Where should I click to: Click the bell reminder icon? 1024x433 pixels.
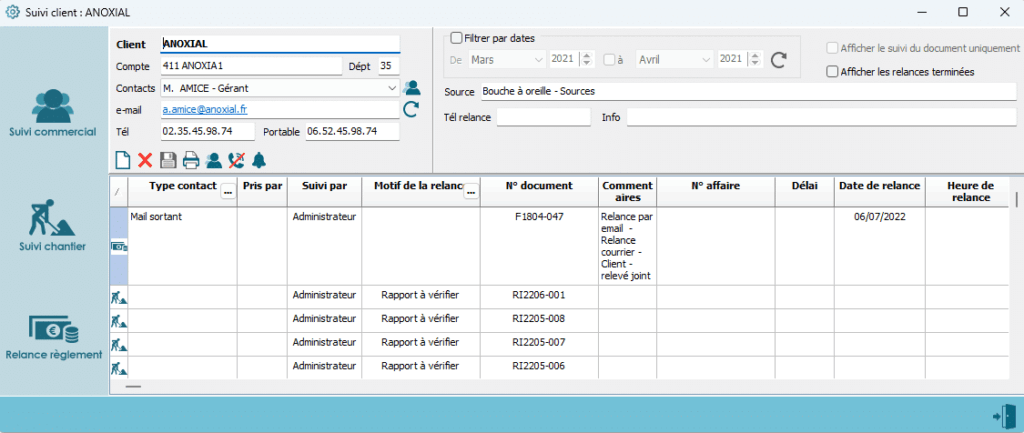[258, 160]
